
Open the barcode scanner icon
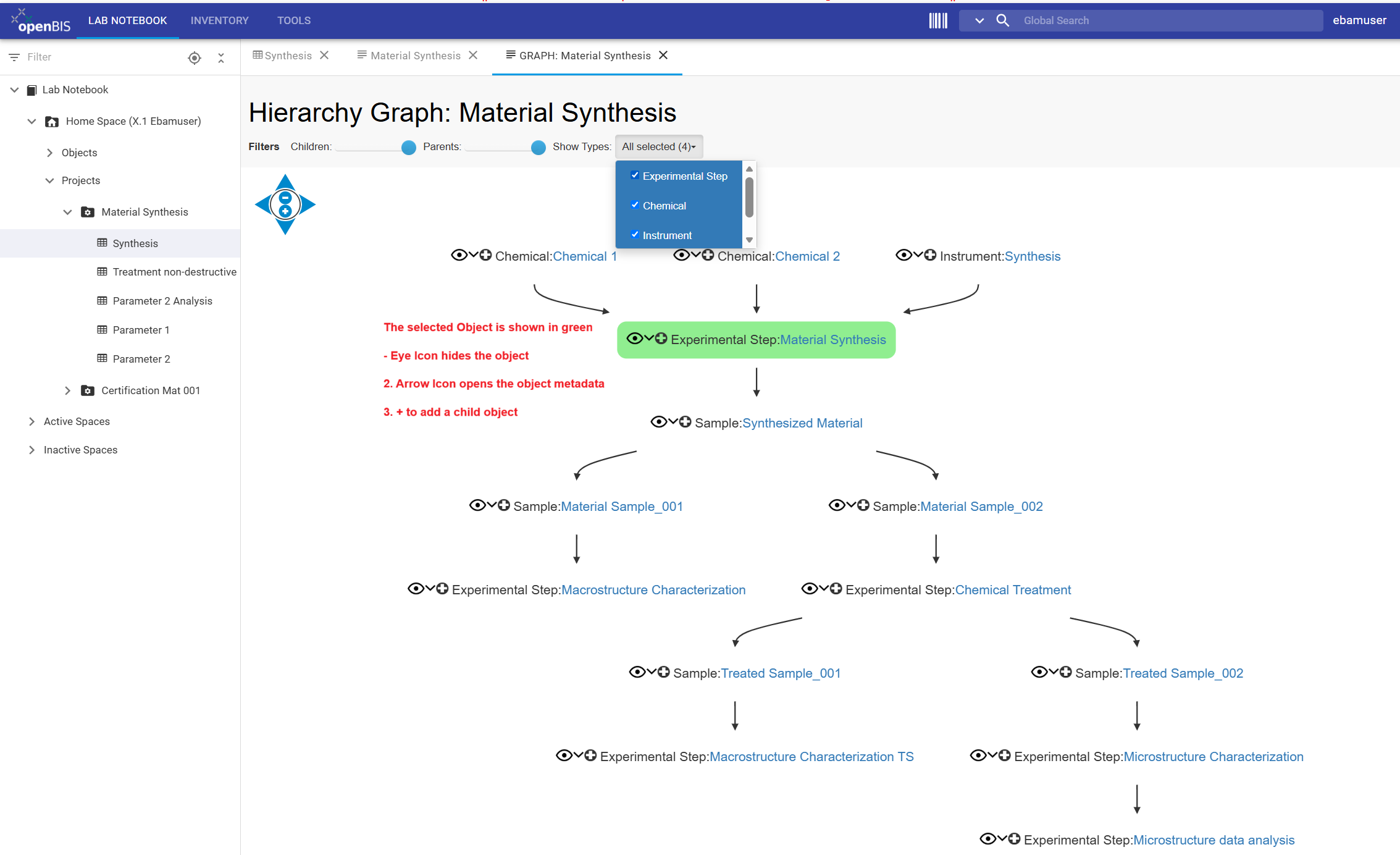point(937,20)
